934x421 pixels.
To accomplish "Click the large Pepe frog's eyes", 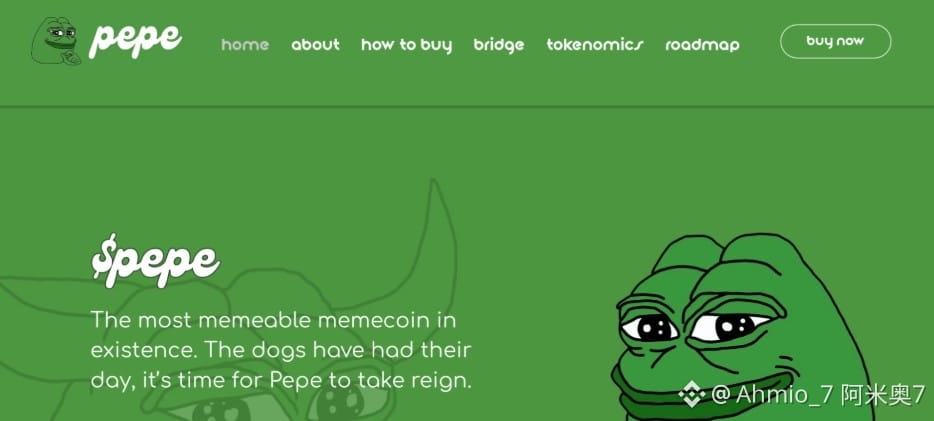I will (695, 326).
